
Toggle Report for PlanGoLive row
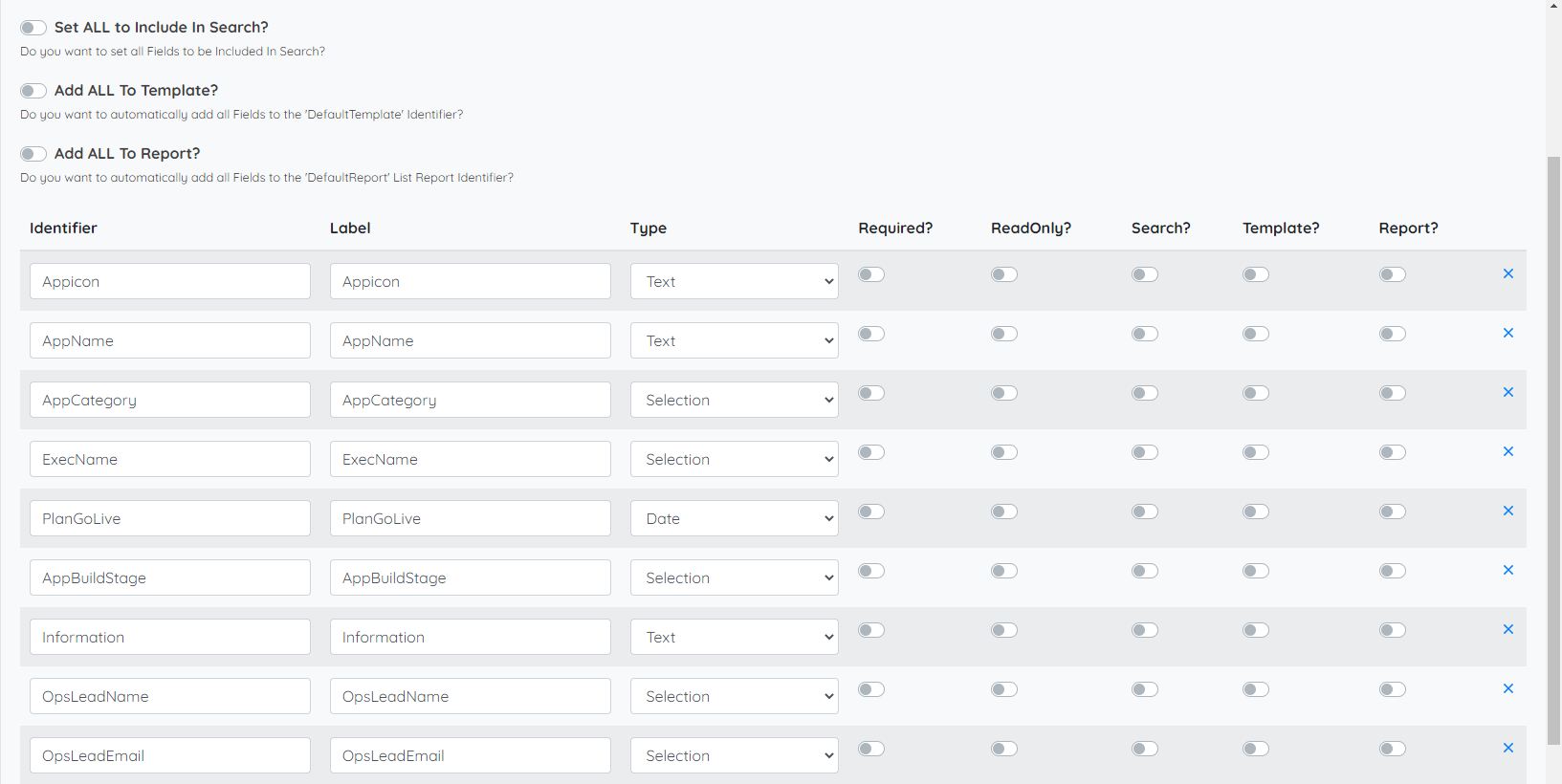pos(1393,512)
